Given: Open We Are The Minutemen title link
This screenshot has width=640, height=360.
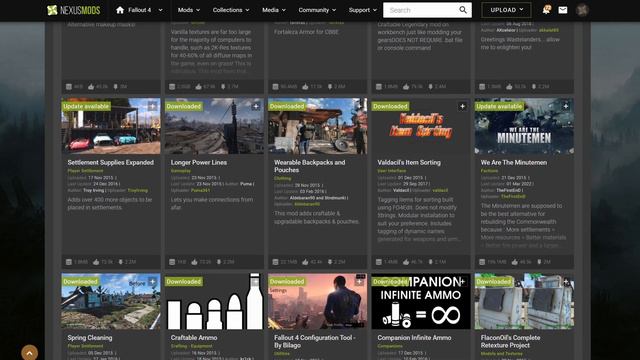Looking at the screenshot, I should (x=513, y=162).
